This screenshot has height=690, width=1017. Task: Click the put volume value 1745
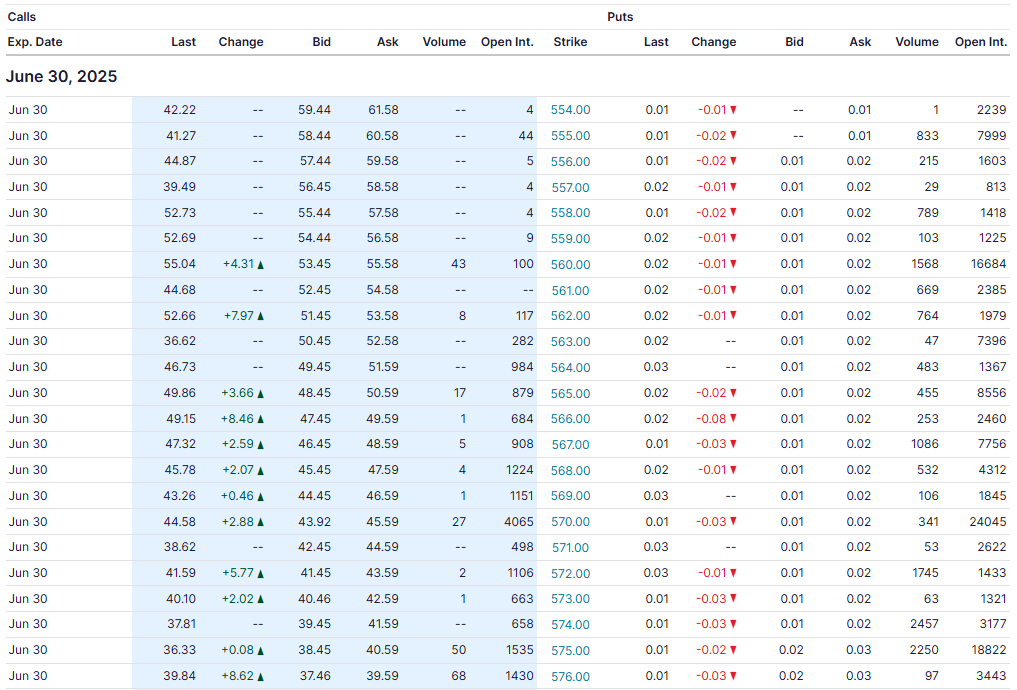tap(925, 573)
